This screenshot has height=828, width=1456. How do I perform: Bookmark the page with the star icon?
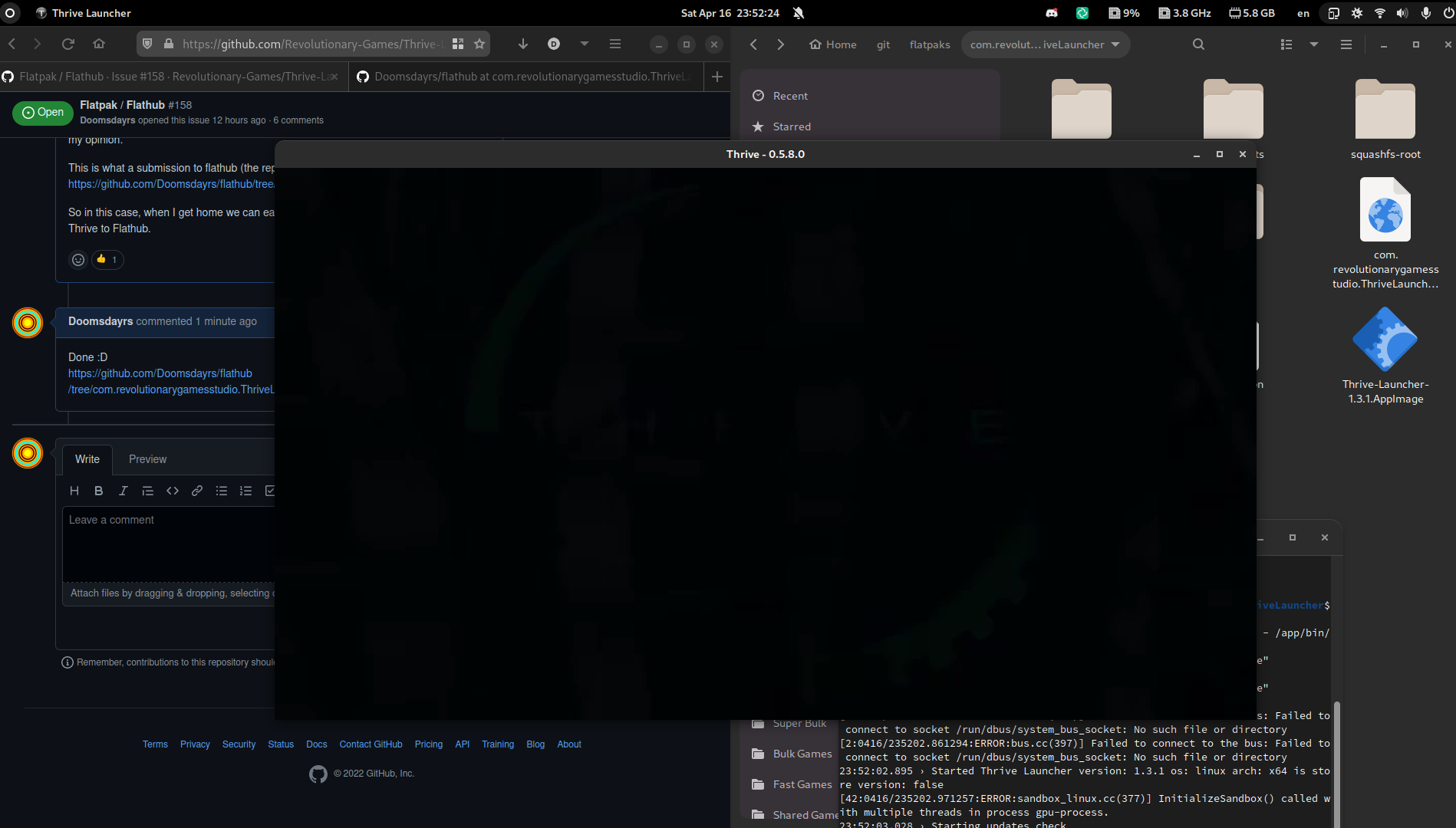pyautogui.click(x=479, y=44)
